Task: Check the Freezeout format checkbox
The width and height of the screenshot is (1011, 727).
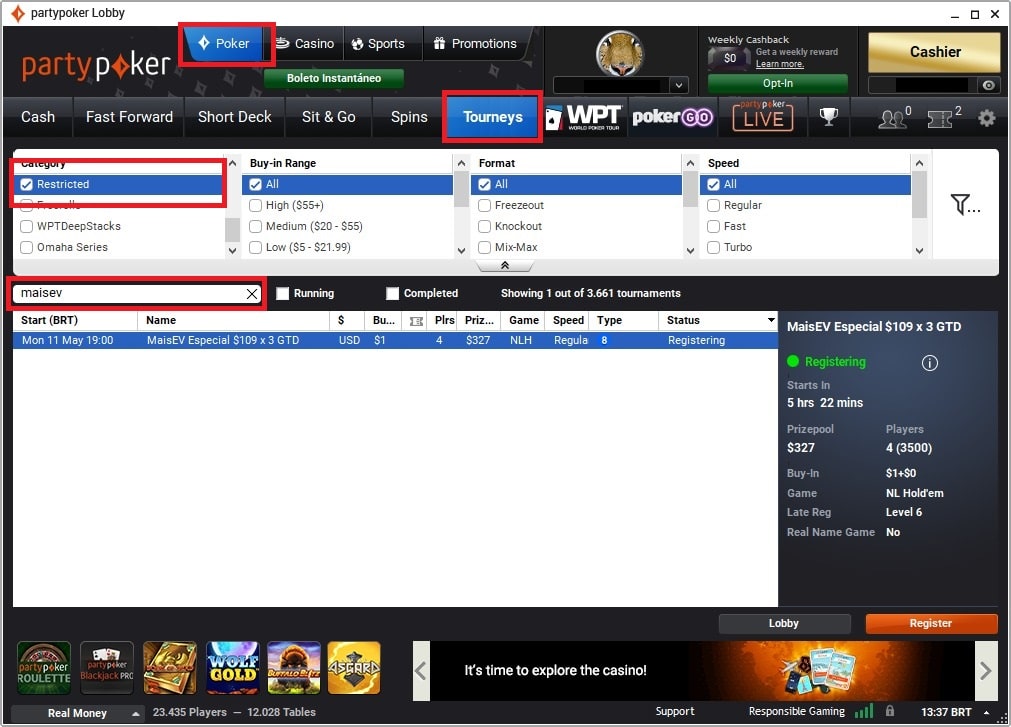Action: (x=484, y=206)
